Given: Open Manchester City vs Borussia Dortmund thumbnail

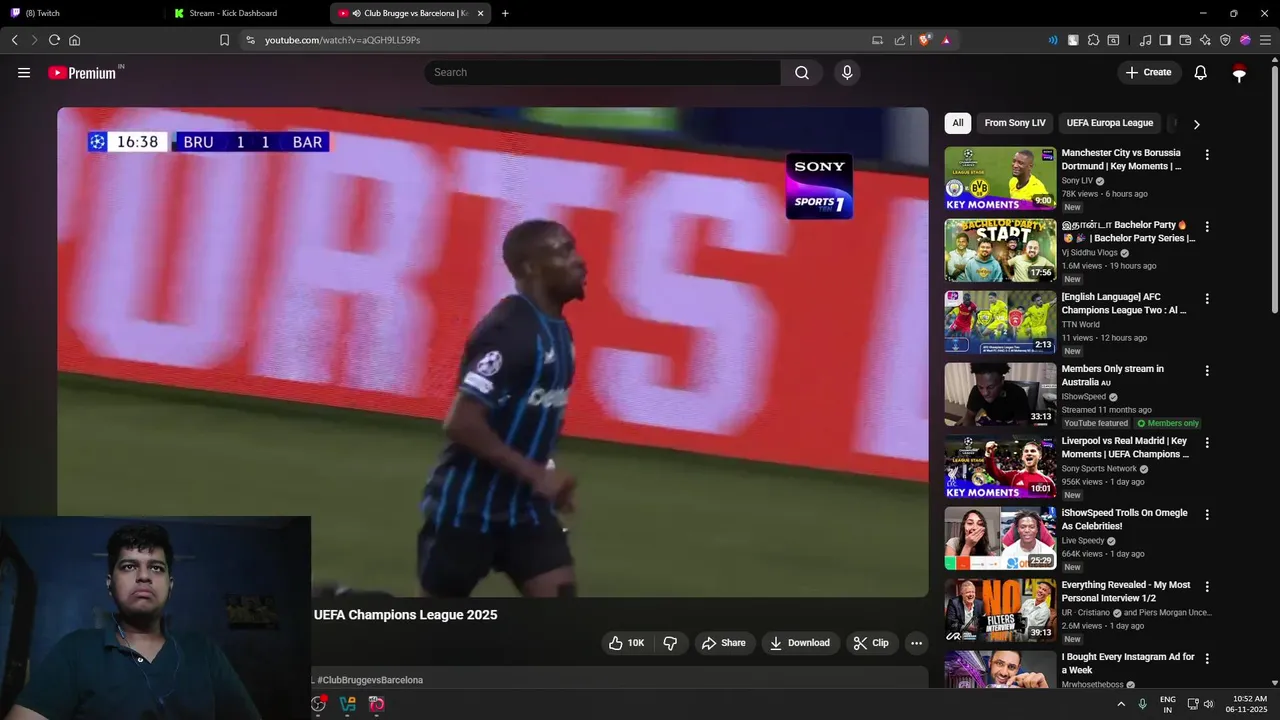Looking at the screenshot, I should point(1000,178).
